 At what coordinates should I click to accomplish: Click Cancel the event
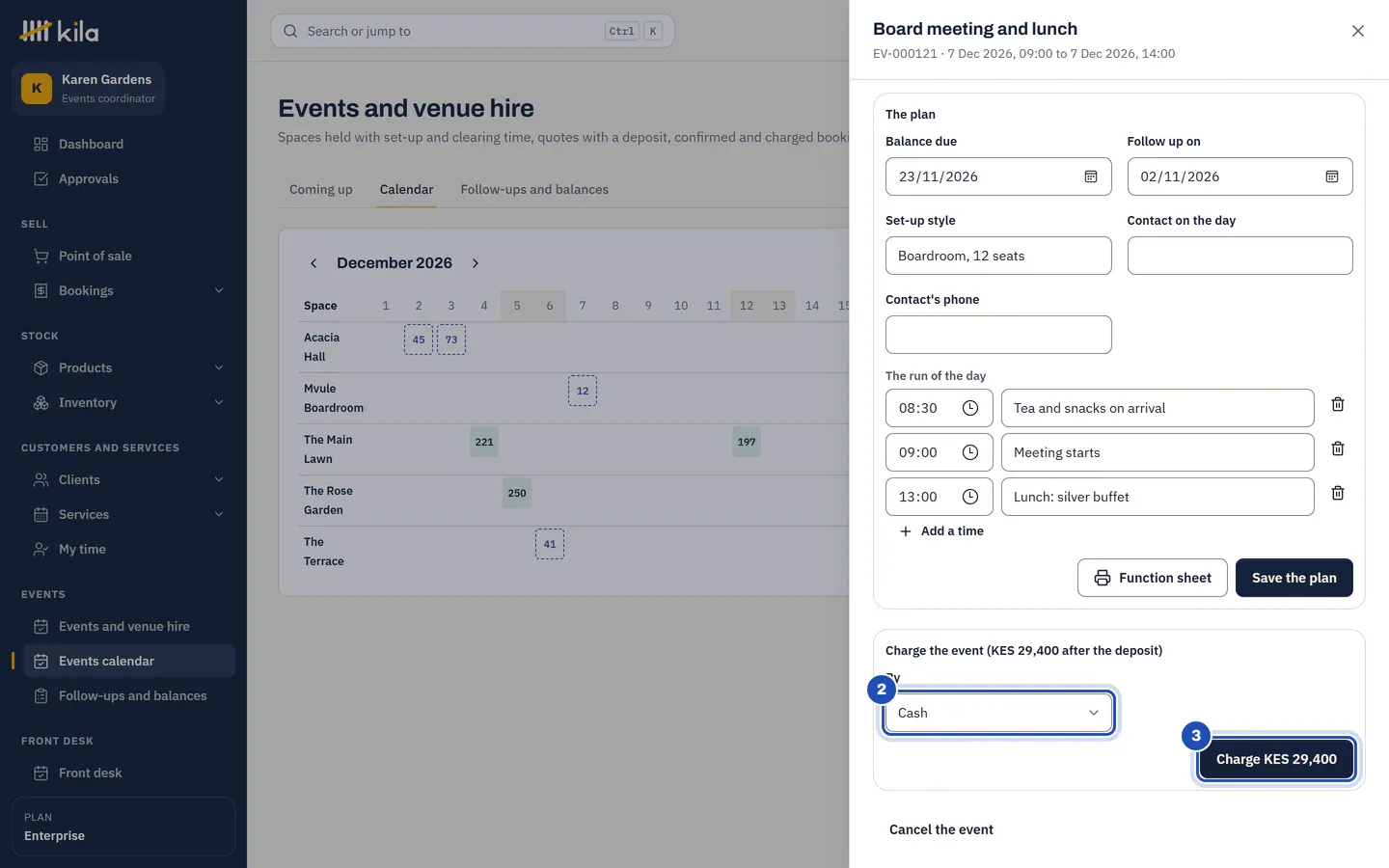point(941,829)
